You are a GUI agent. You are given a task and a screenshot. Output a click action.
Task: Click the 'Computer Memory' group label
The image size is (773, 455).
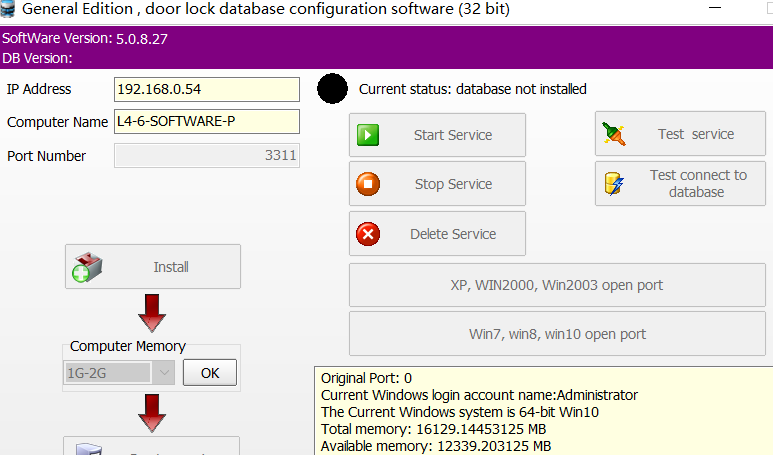pyautogui.click(x=128, y=346)
